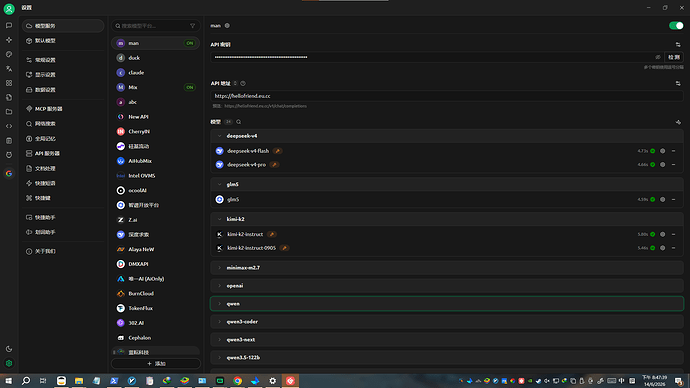Click the Google icon in left sidebar
690x388 pixels.
coord(9,174)
